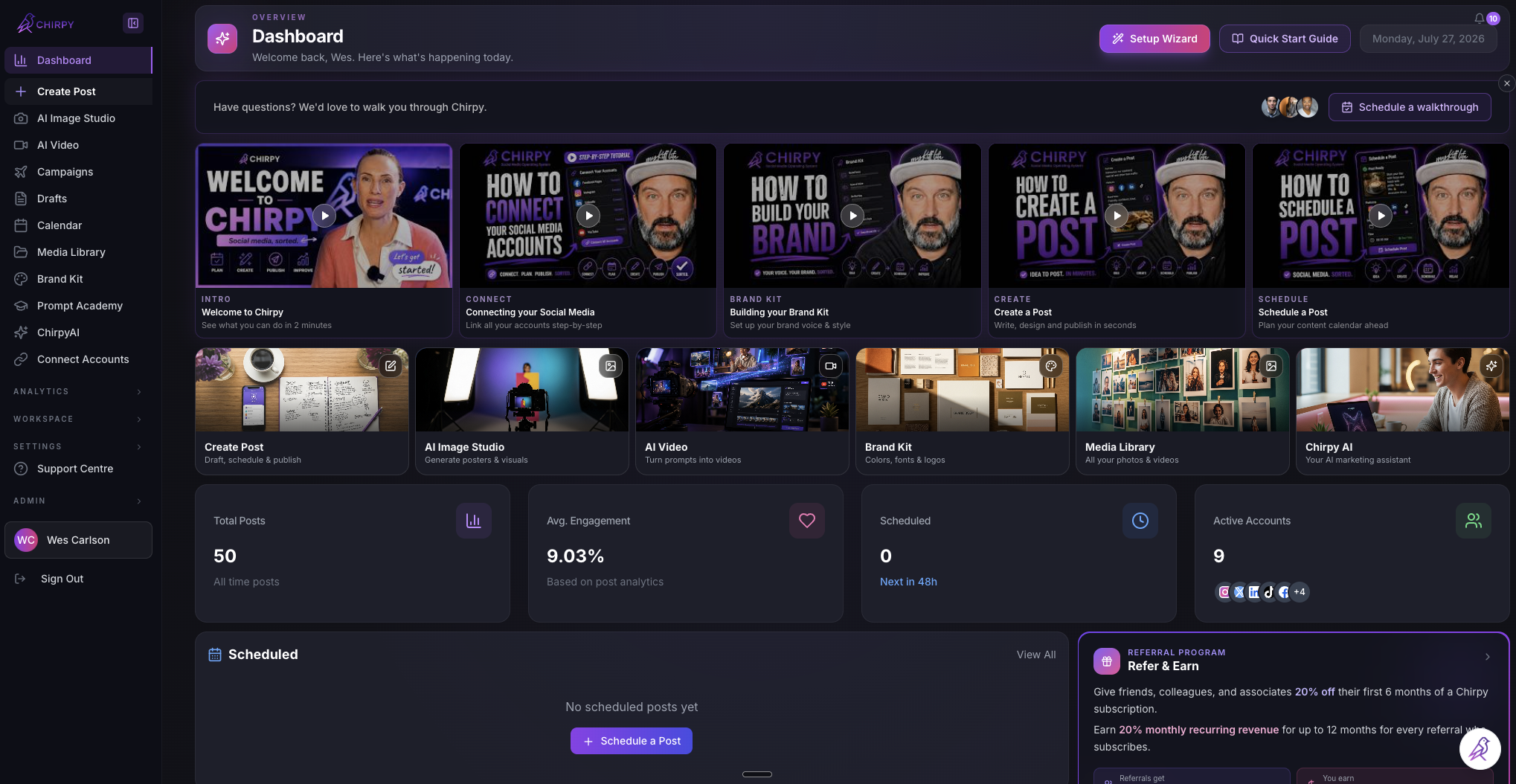Click the WC user avatar
This screenshot has width=1516, height=784.
coord(26,540)
